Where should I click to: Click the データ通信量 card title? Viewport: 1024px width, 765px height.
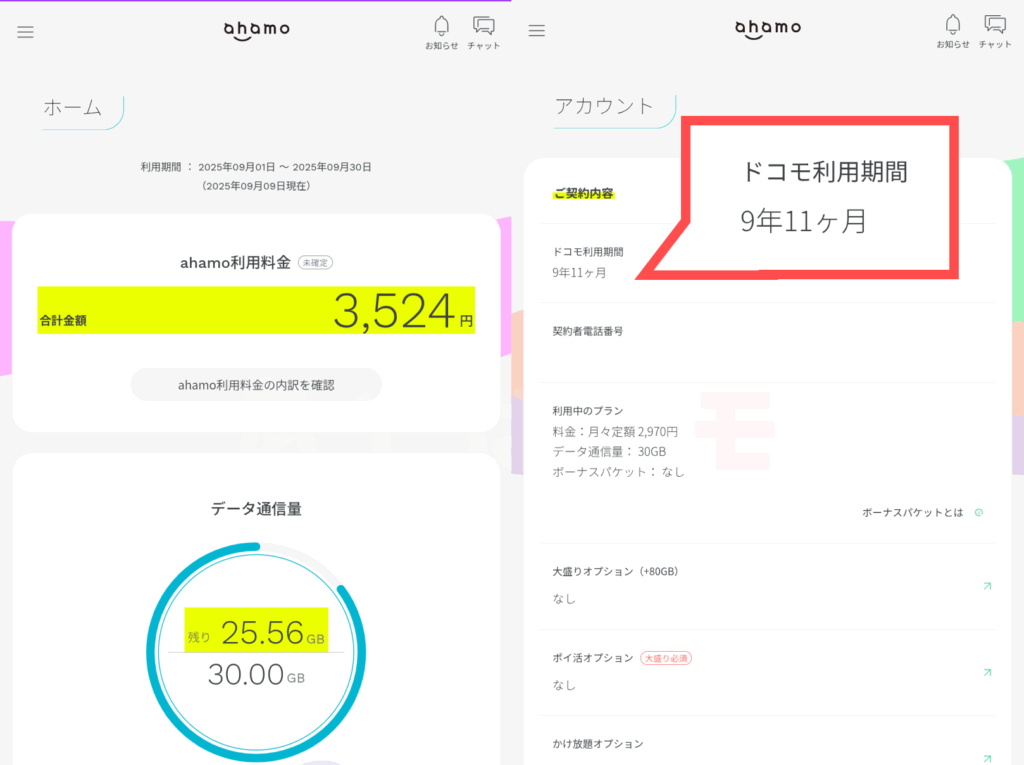[x=256, y=509]
